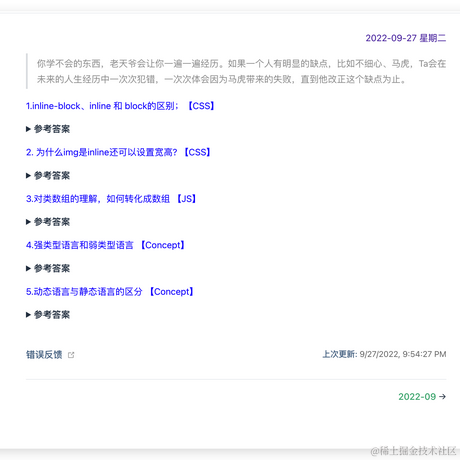460x460 pixels.
Task: Open question 2 about img being inline
Action: tap(118, 152)
